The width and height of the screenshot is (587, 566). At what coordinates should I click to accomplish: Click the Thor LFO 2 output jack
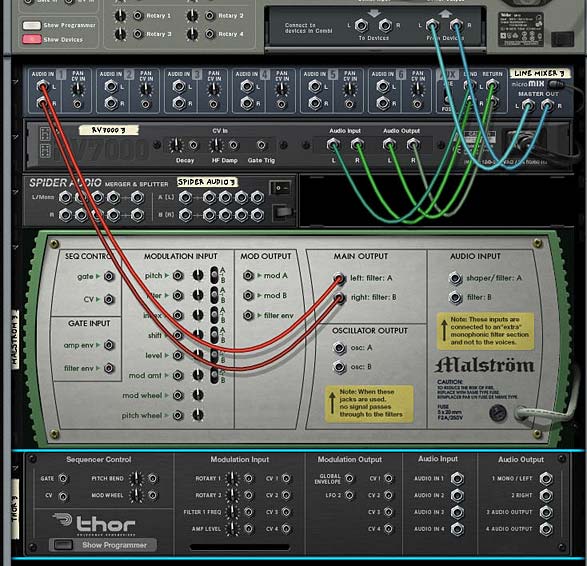click(x=349, y=495)
